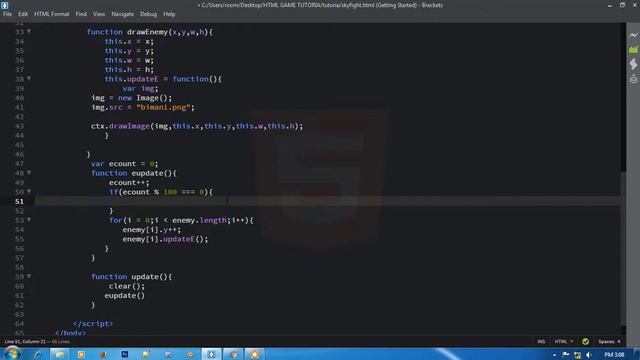This screenshot has height=360, width=640.
Task: Collapse the drawEnemy function fold at line 33
Action: (x=29, y=31)
